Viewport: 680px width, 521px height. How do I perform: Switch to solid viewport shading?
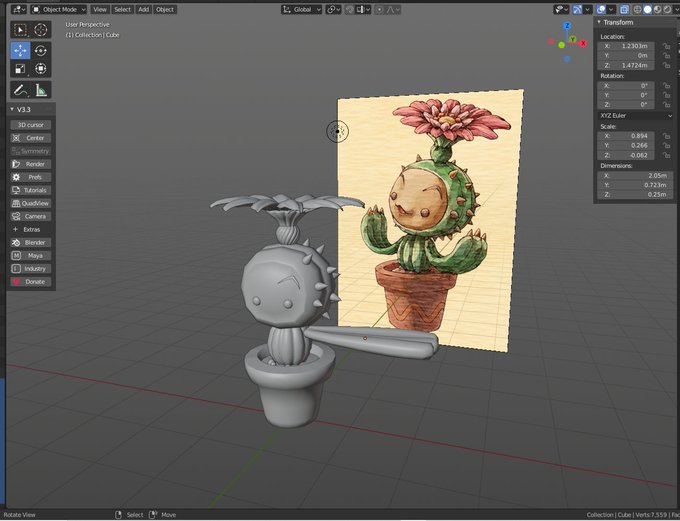tap(647, 9)
